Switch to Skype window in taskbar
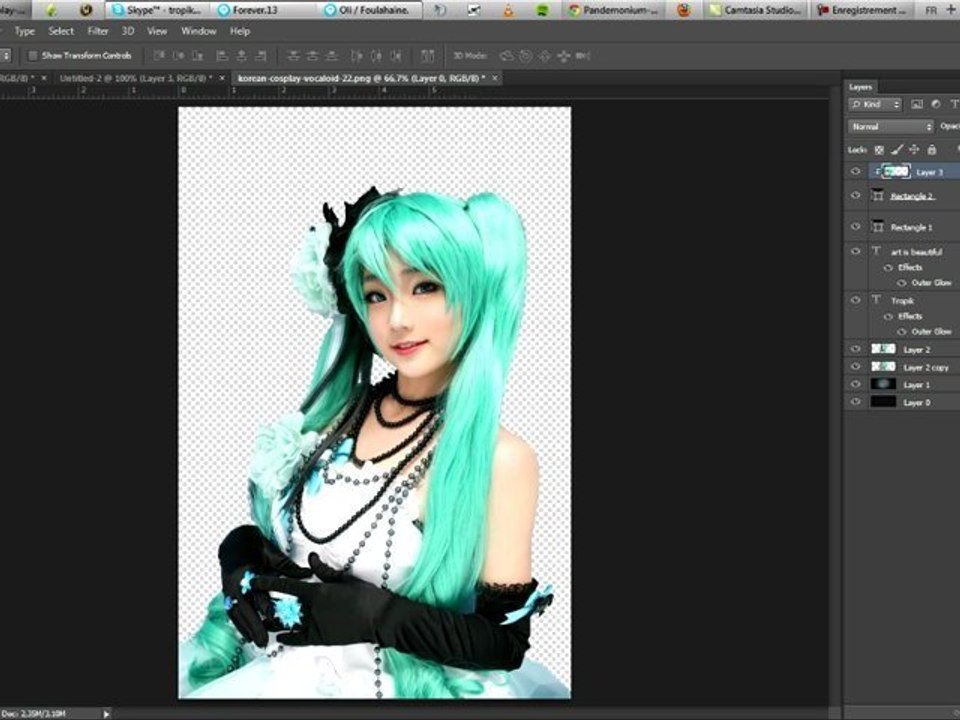Viewport: 960px width, 720px height. [x=157, y=10]
